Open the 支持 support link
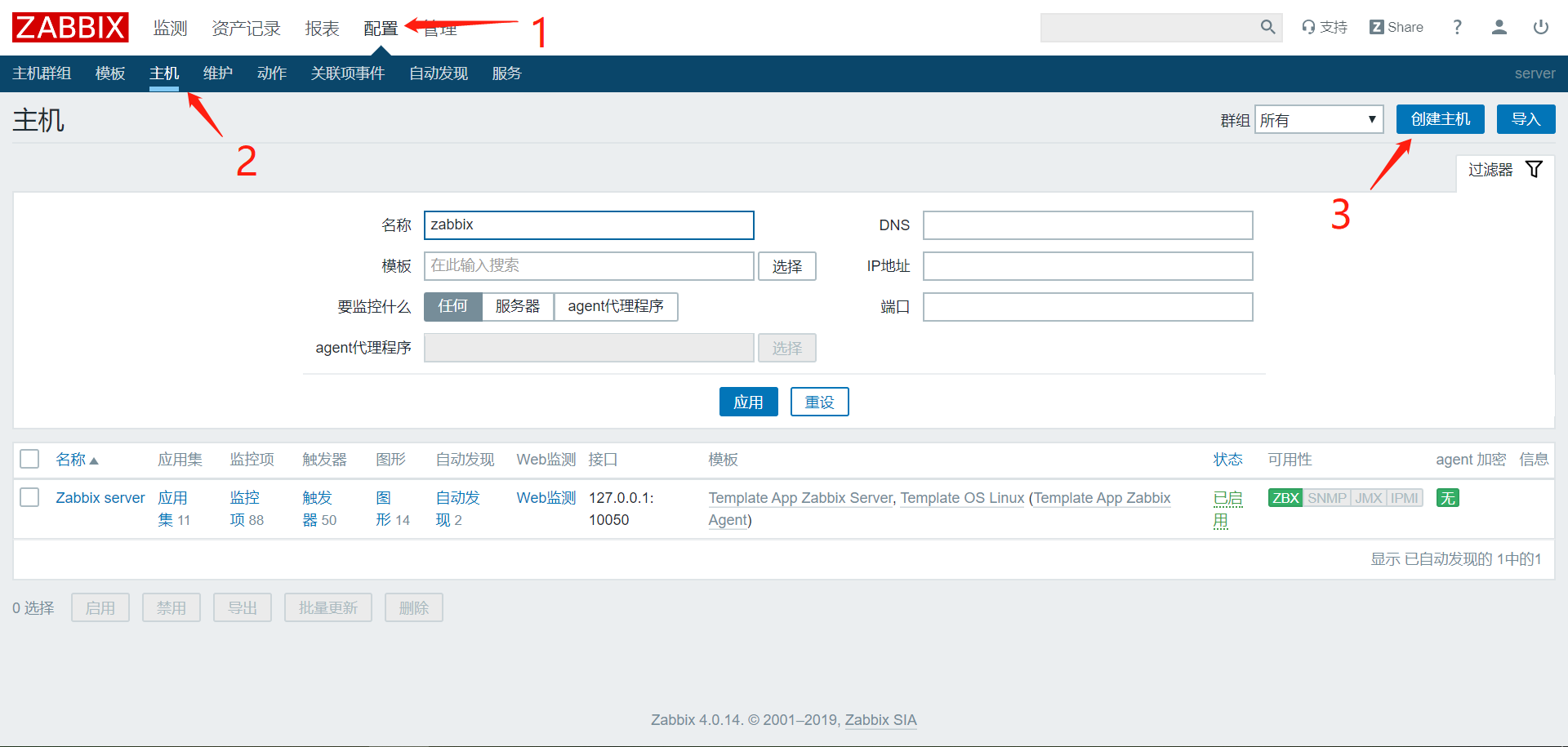The image size is (1568, 747). tap(1325, 27)
